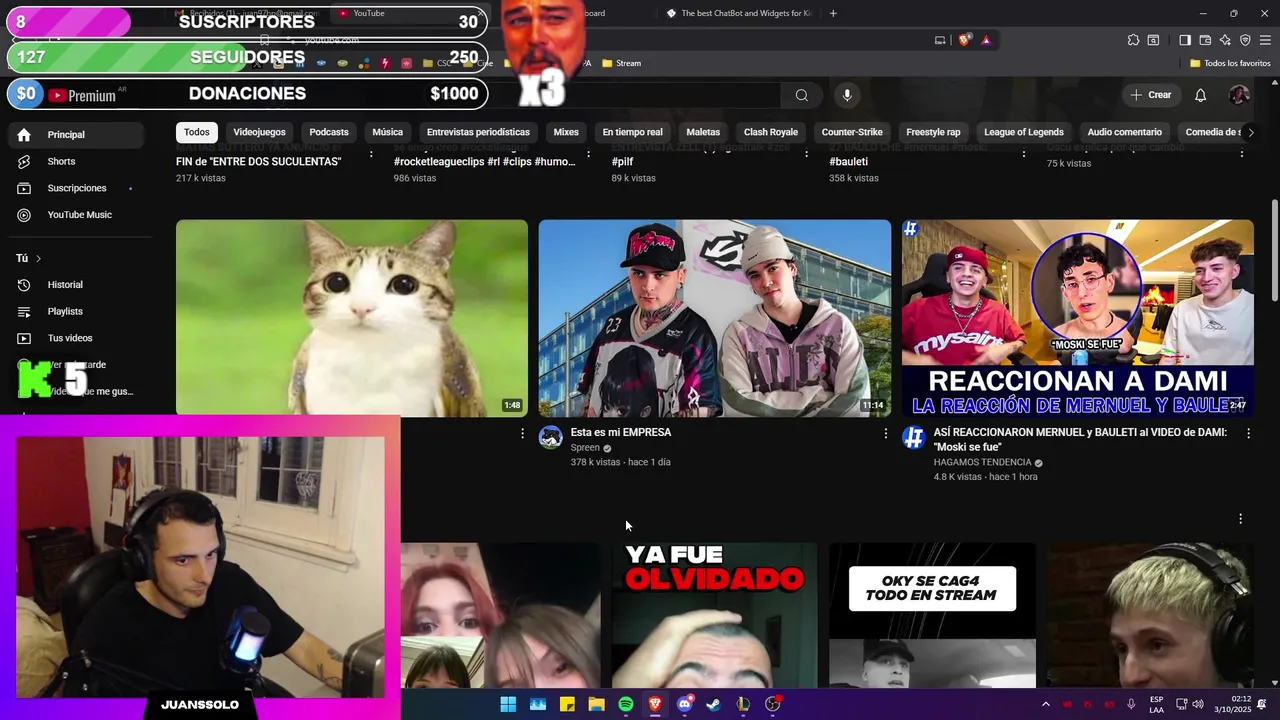
Task: Select the Freestyle rap filter chip
Action: pyautogui.click(x=933, y=132)
